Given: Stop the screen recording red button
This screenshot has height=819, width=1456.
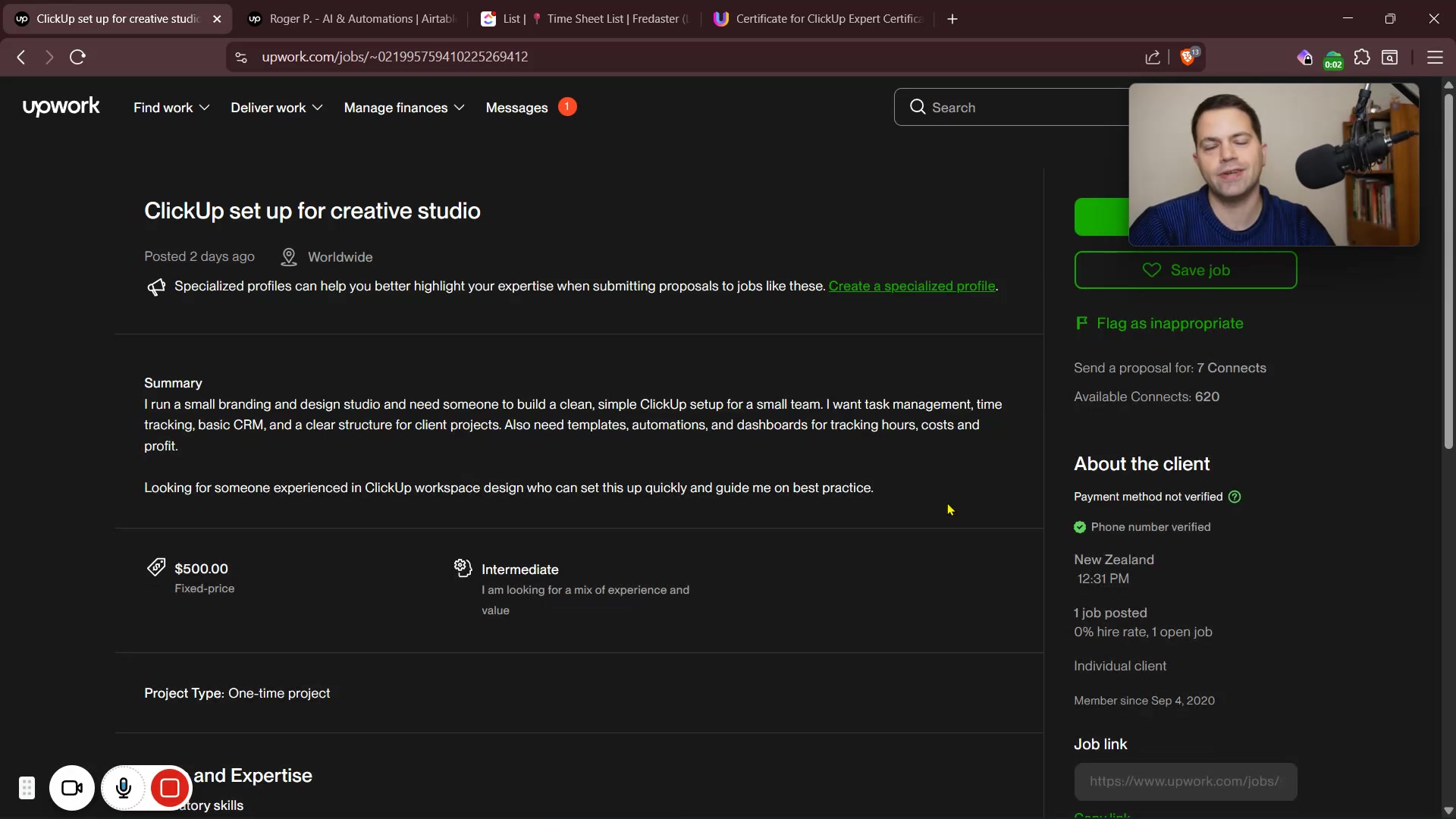Looking at the screenshot, I should (170, 789).
